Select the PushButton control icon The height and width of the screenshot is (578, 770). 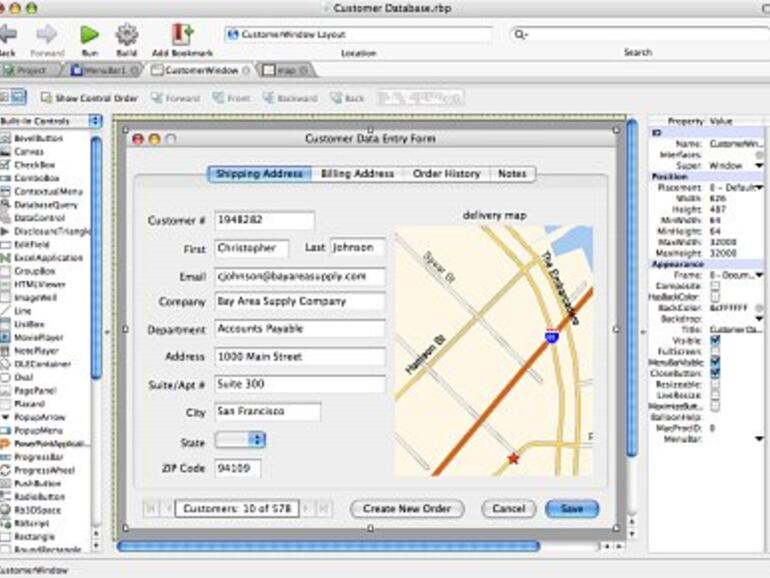click(x=5, y=483)
